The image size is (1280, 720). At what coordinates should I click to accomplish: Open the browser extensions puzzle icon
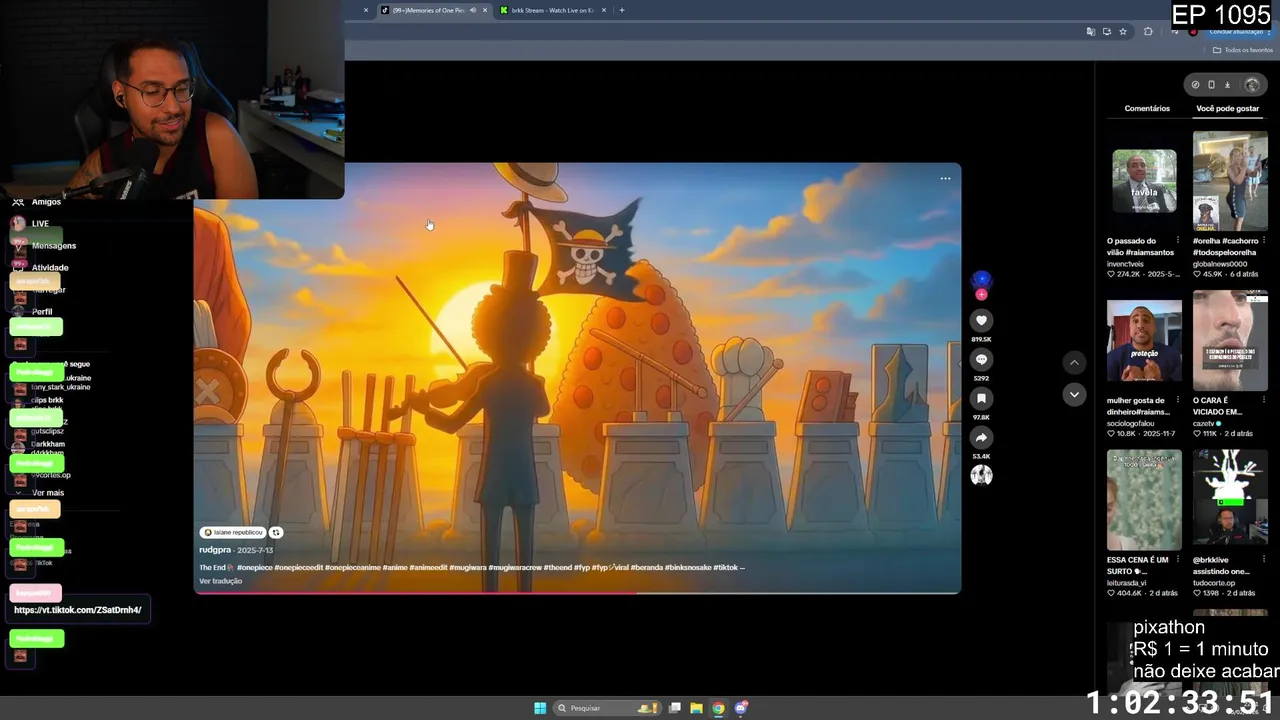tap(1148, 31)
